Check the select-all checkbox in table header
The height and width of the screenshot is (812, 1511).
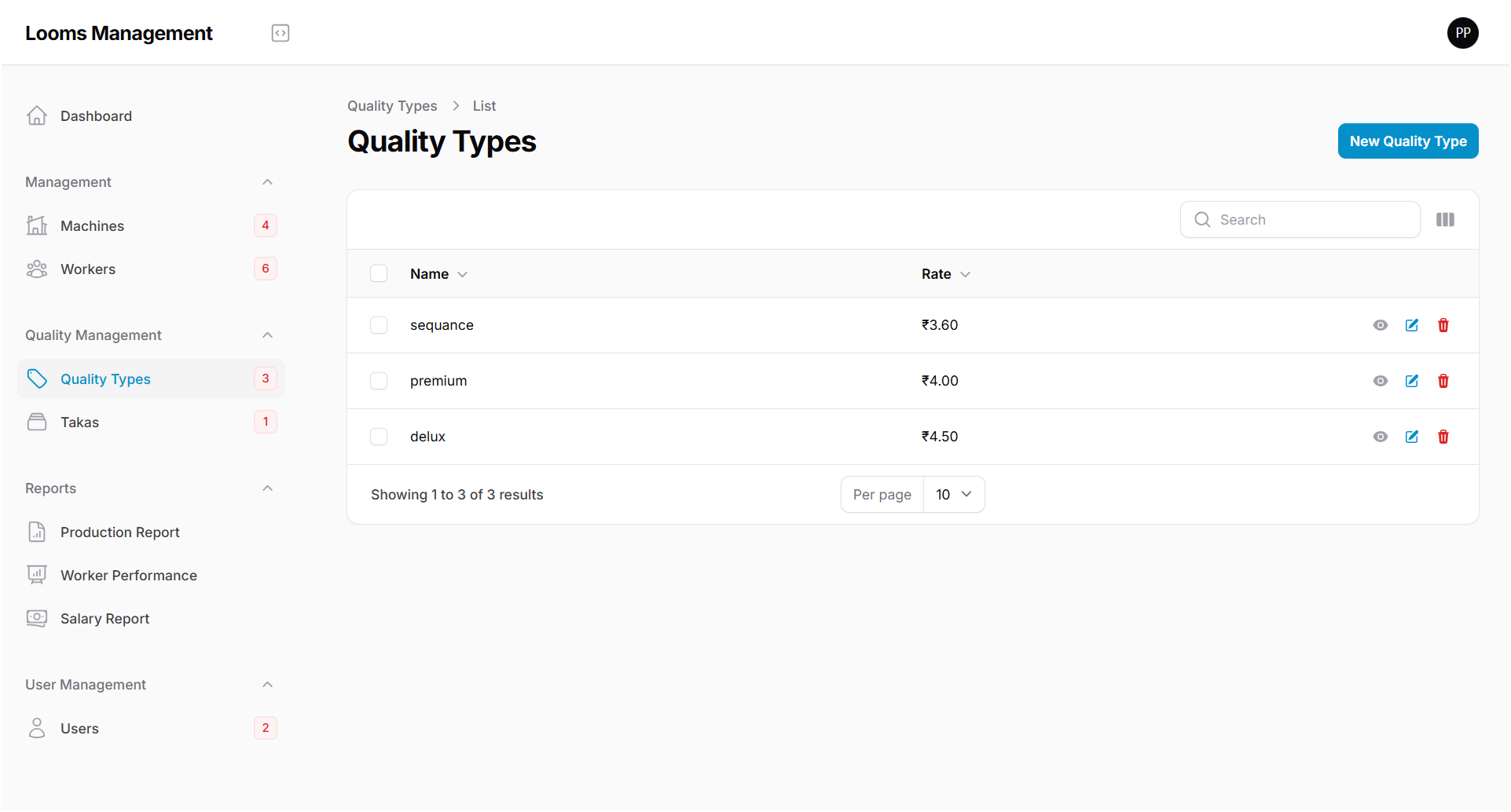click(x=379, y=273)
